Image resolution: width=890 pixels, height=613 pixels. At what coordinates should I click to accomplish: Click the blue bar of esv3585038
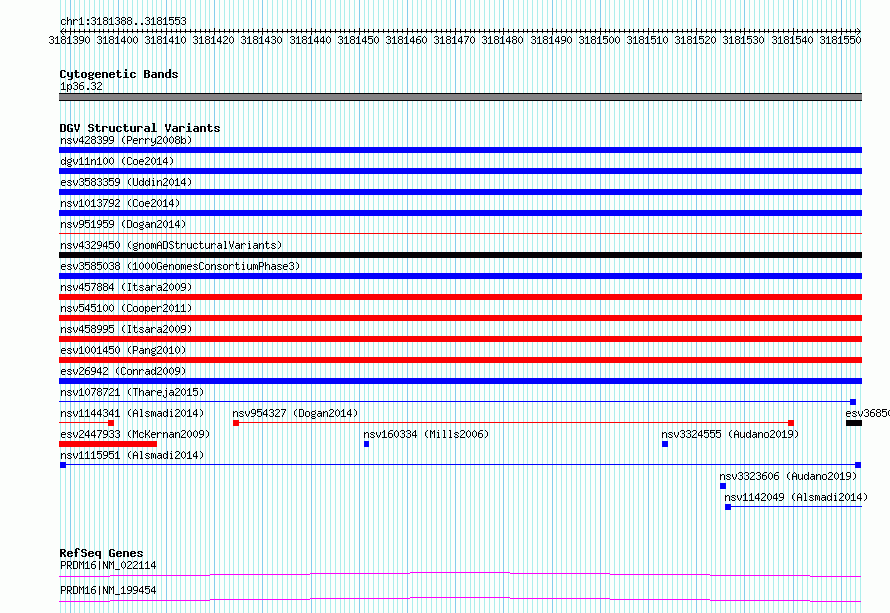click(460, 276)
